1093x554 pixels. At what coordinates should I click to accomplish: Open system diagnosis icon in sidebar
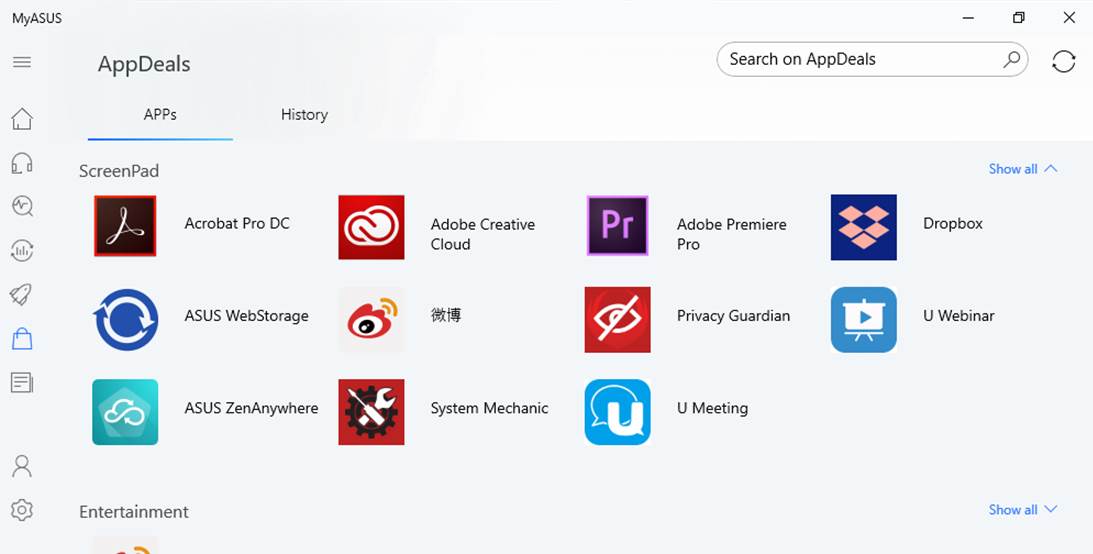pyautogui.click(x=22, y=206)
